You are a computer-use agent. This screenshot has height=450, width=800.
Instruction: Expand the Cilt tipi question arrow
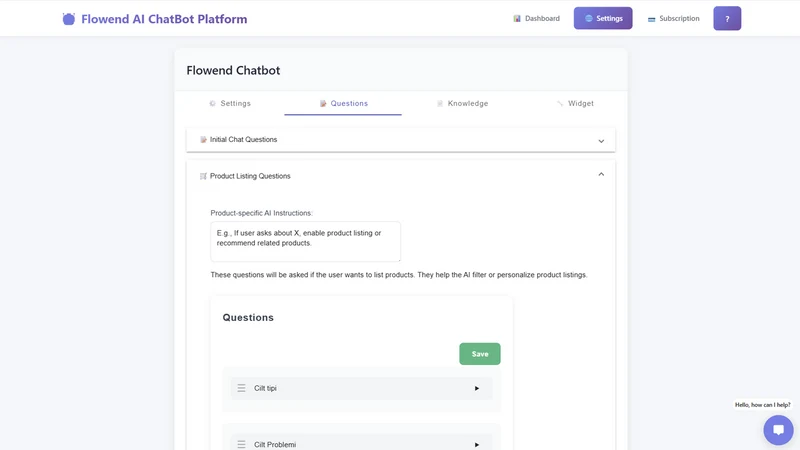[477, 388]
